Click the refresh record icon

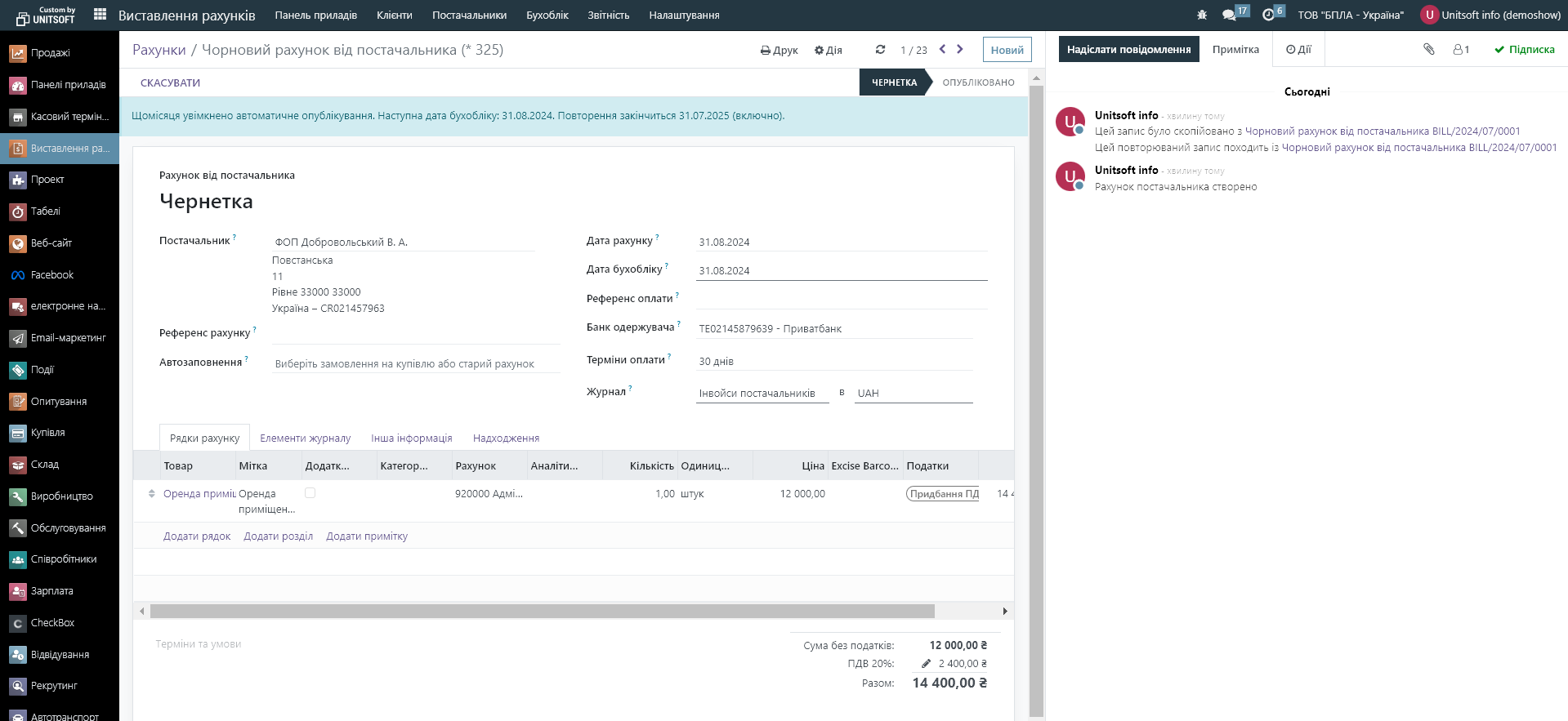[880, 50]
